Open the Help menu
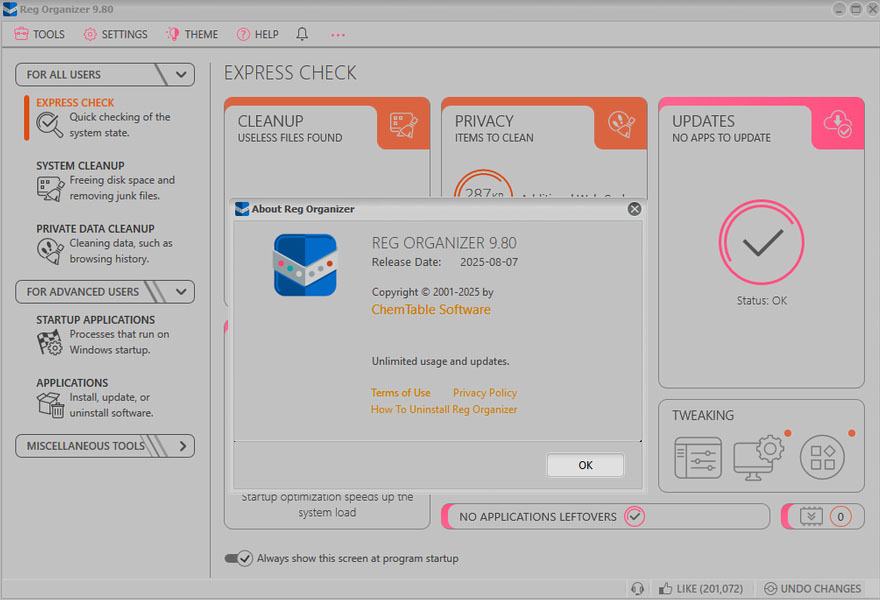This screenshot has width=880, height=600. point(258,34)
